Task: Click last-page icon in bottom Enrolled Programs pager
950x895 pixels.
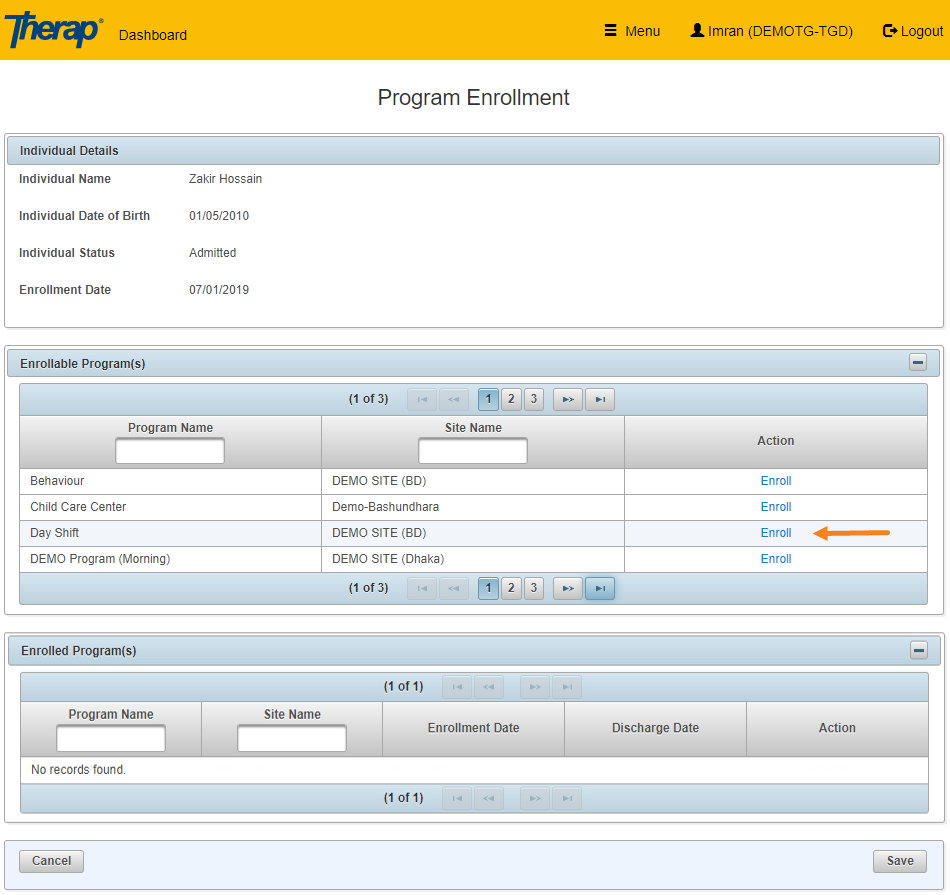Action: point(567,799)
